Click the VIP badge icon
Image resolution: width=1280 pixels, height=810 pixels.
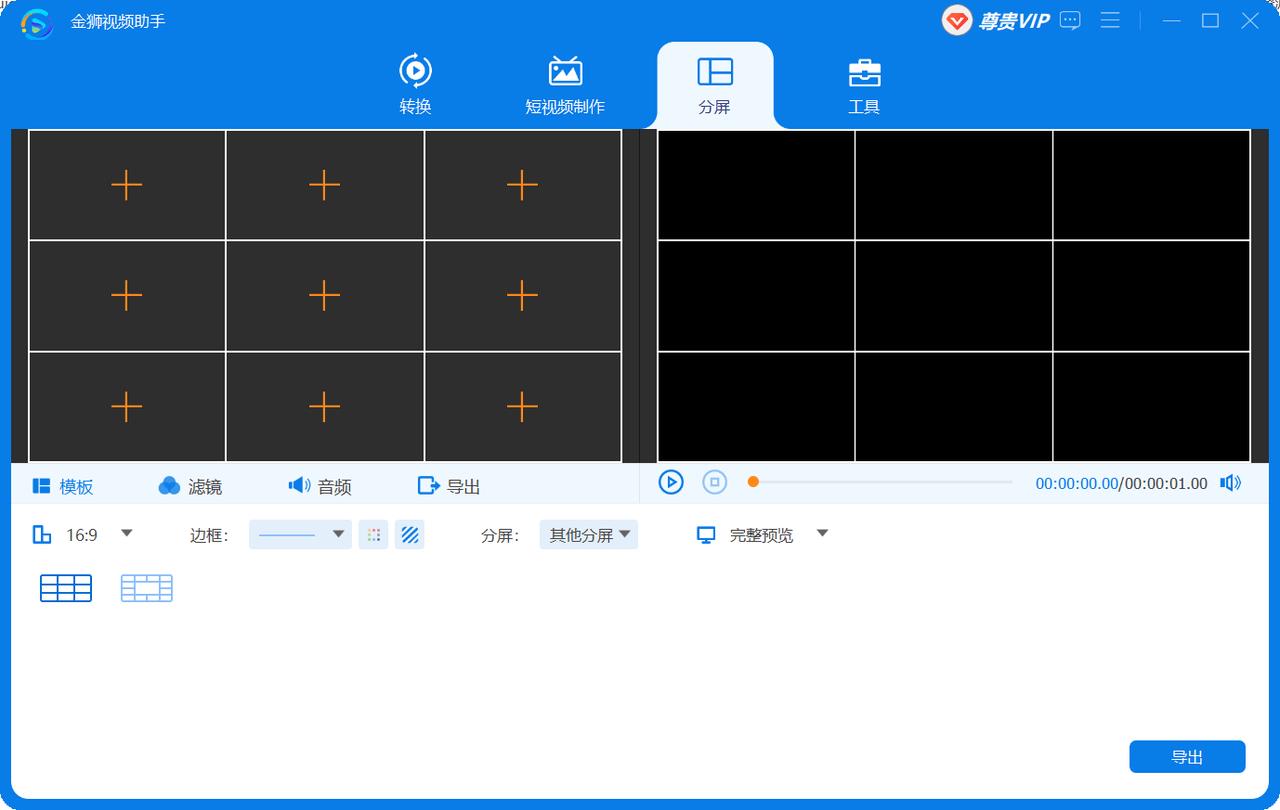pos(957,20)
